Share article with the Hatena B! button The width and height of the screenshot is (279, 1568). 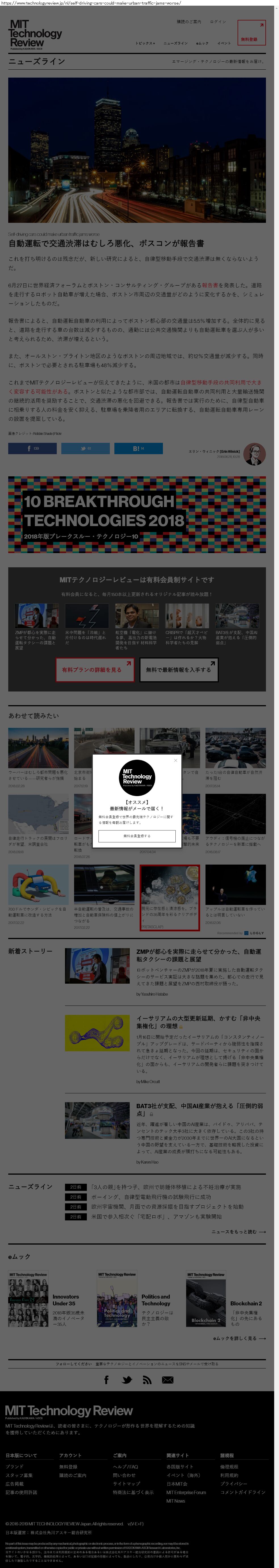coord(138,448)
